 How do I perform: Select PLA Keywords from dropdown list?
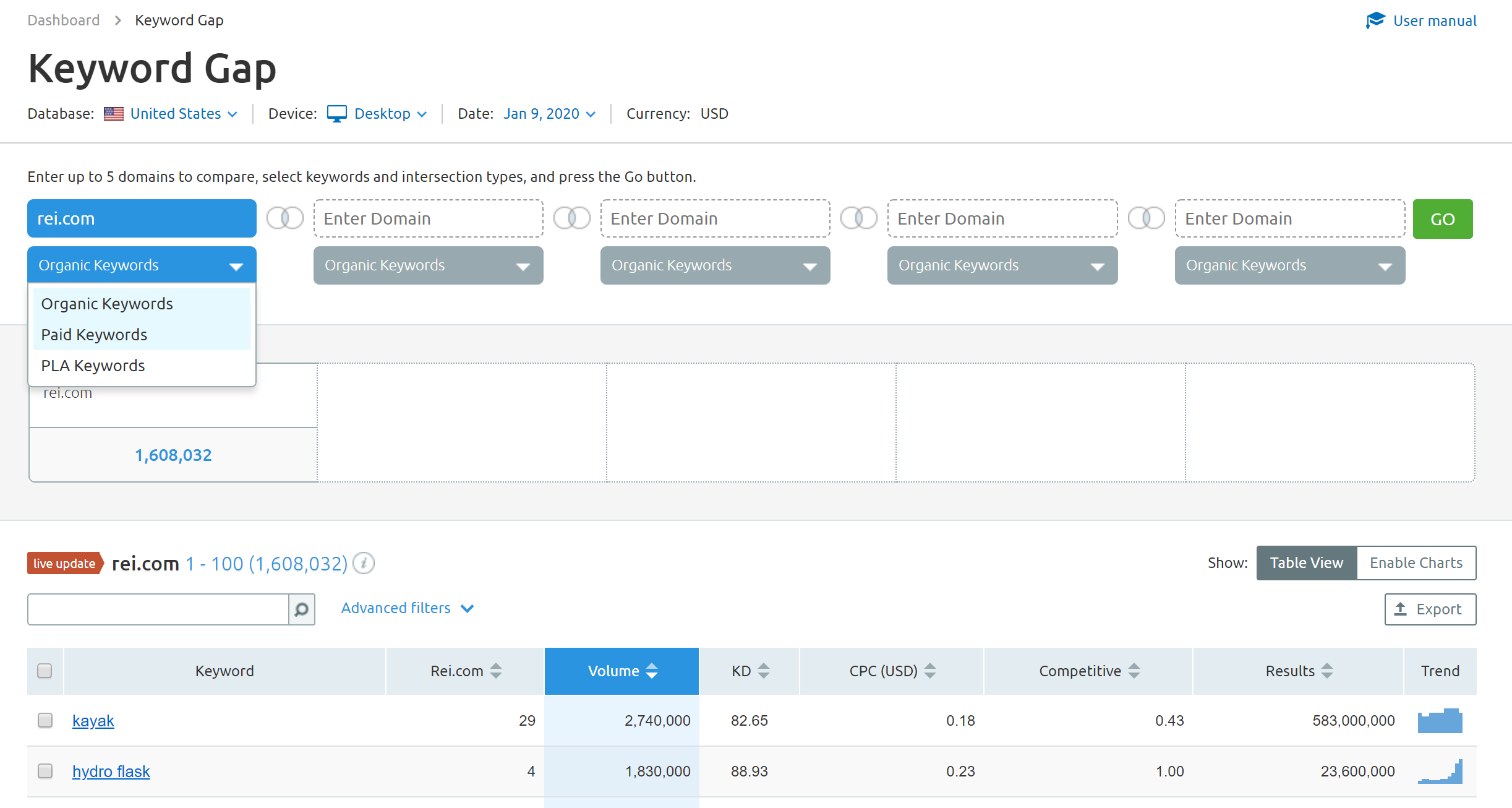click(x=142, y=366)
